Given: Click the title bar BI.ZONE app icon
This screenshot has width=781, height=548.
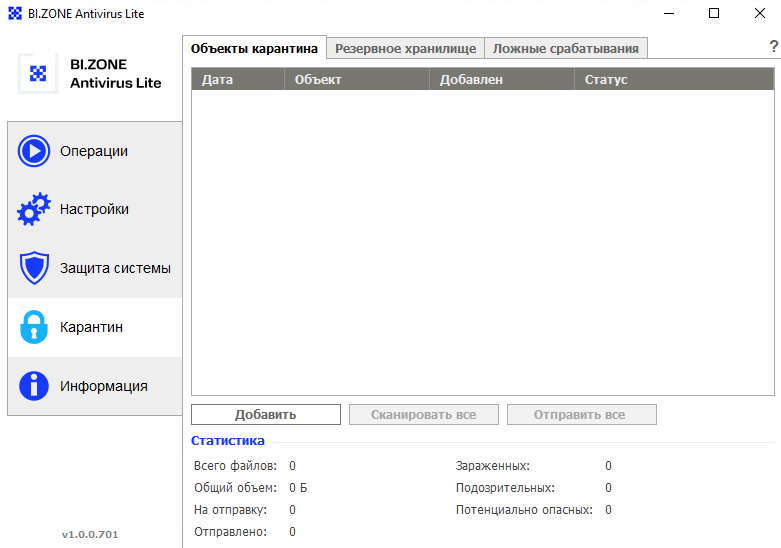Looking at the screenshot, I should [x=15, y=13].
